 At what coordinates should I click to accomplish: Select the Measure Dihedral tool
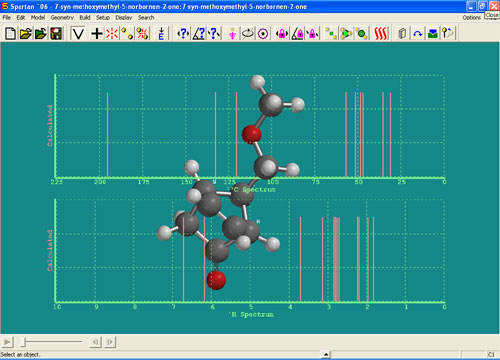coord(214,34)
